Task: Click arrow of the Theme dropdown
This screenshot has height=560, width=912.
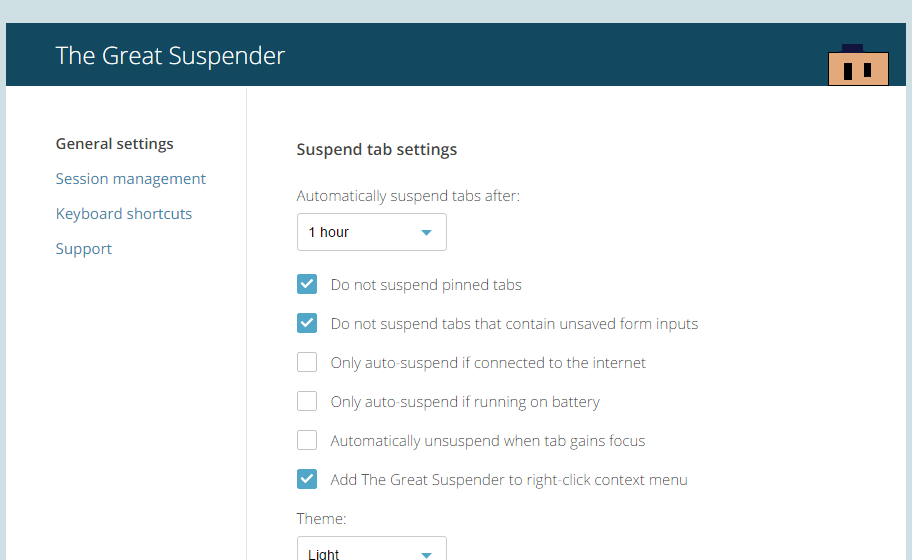Action: pos(426,555)
